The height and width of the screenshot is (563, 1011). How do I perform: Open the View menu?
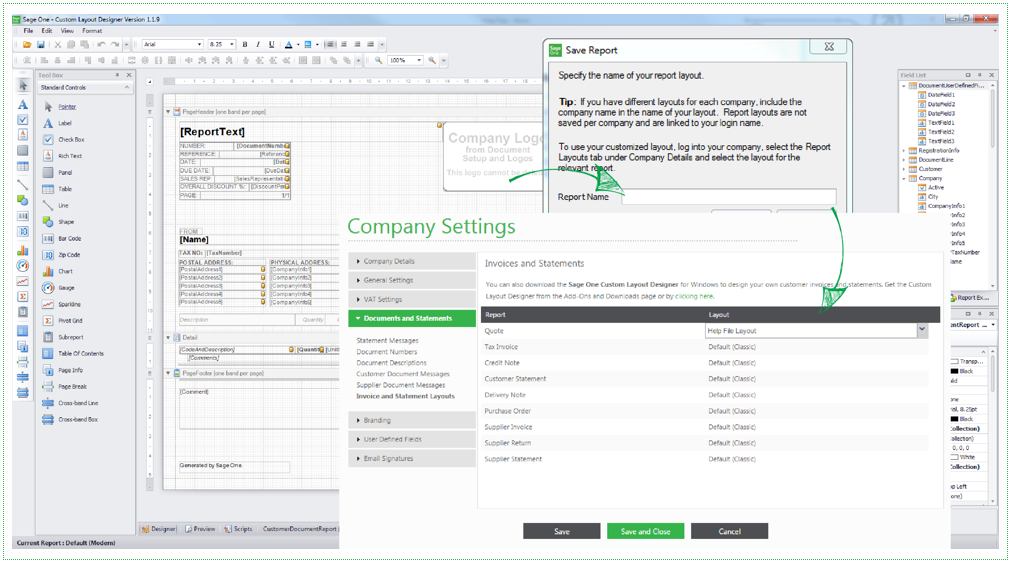tap(67, 31)
